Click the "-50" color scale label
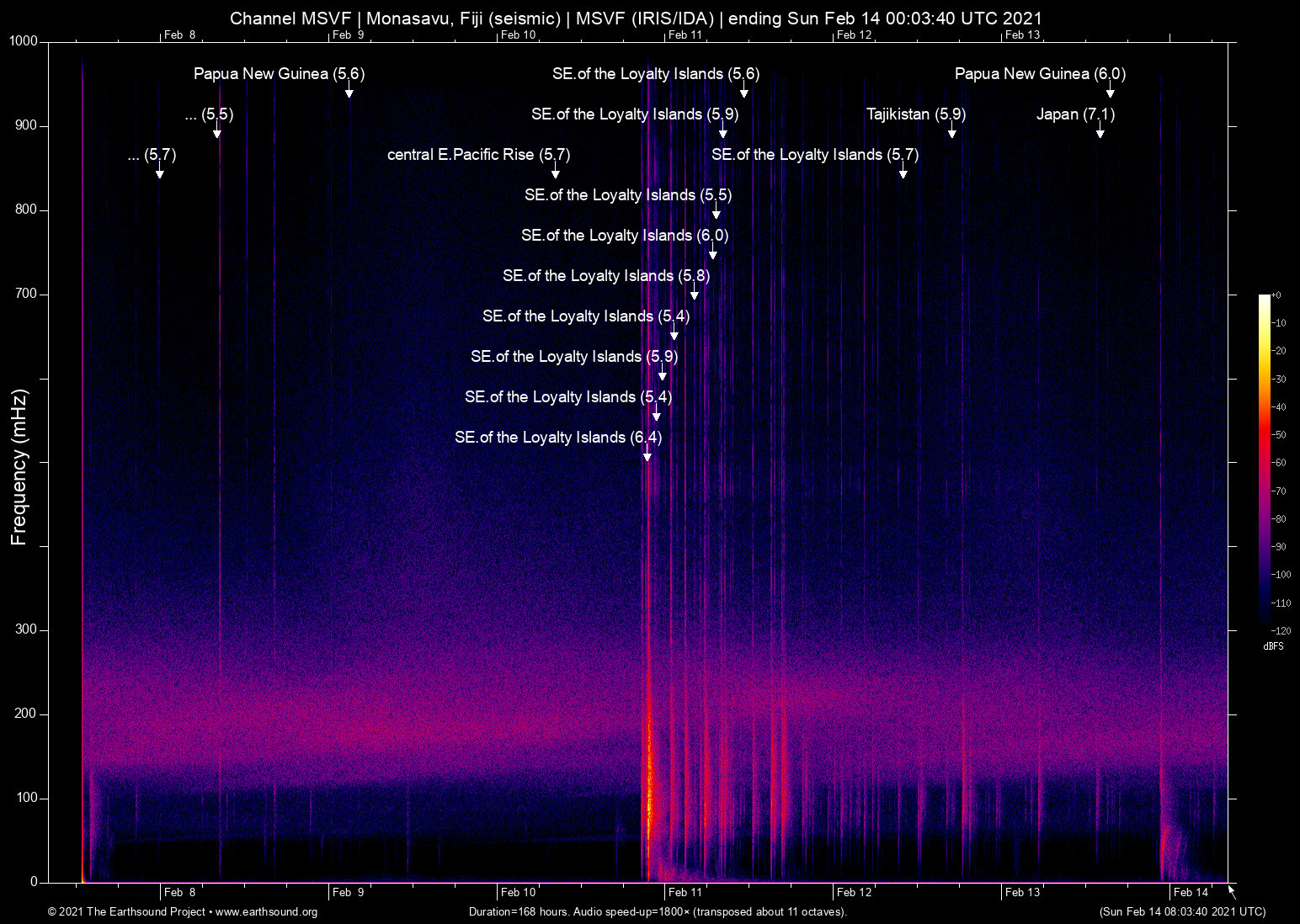The image size is (1300, 924). pyautogui.click(x=1279, y=435)
